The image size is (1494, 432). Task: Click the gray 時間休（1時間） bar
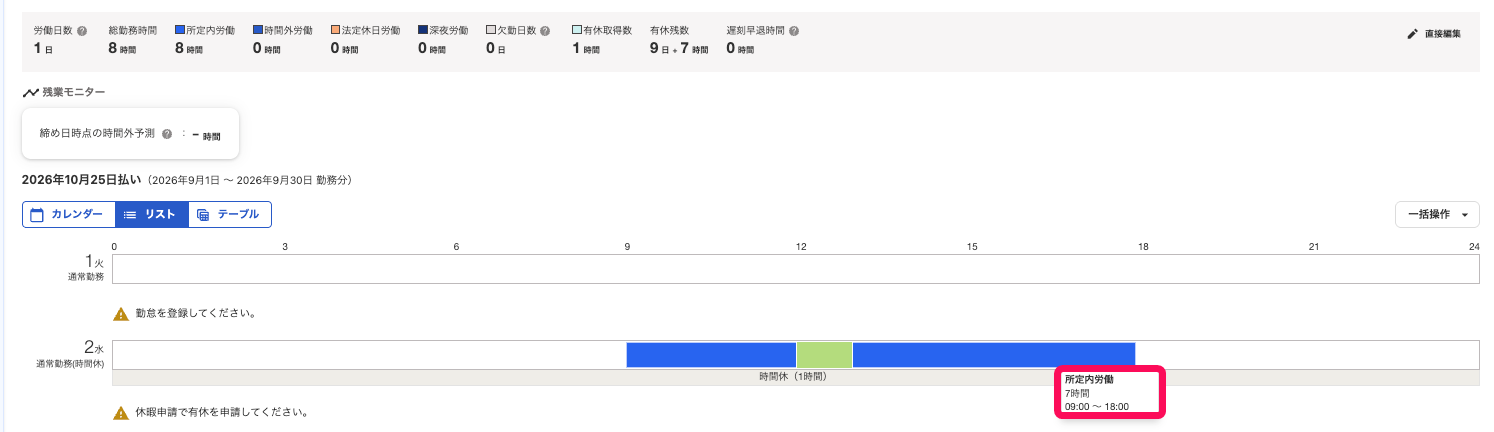click(x=796, y=377)
